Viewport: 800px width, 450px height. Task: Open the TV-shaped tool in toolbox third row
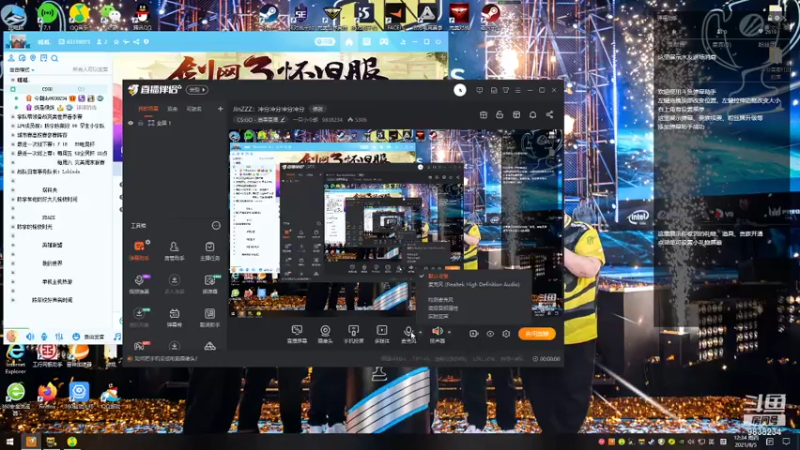click(174, 317)
